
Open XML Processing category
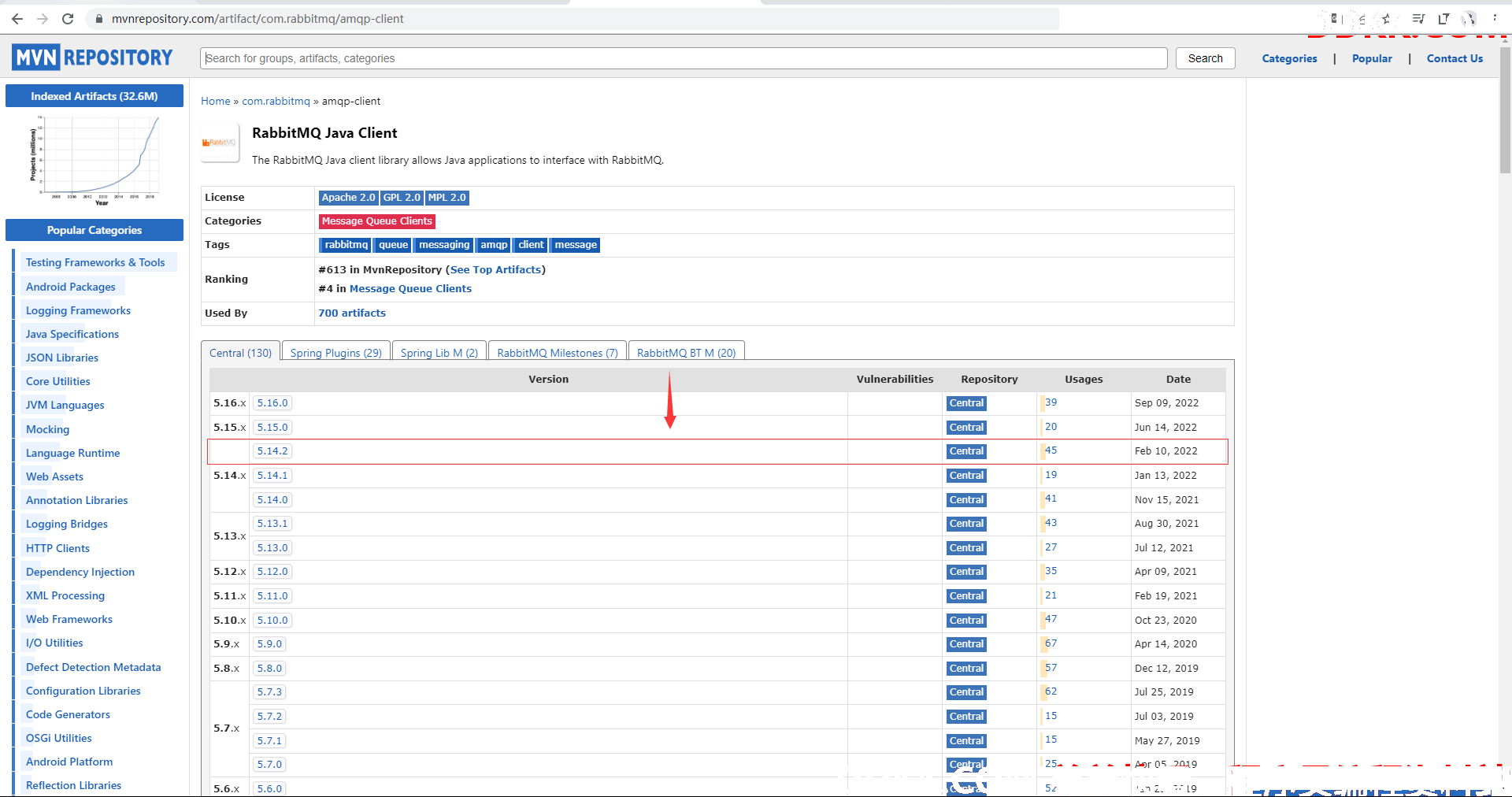65,595
